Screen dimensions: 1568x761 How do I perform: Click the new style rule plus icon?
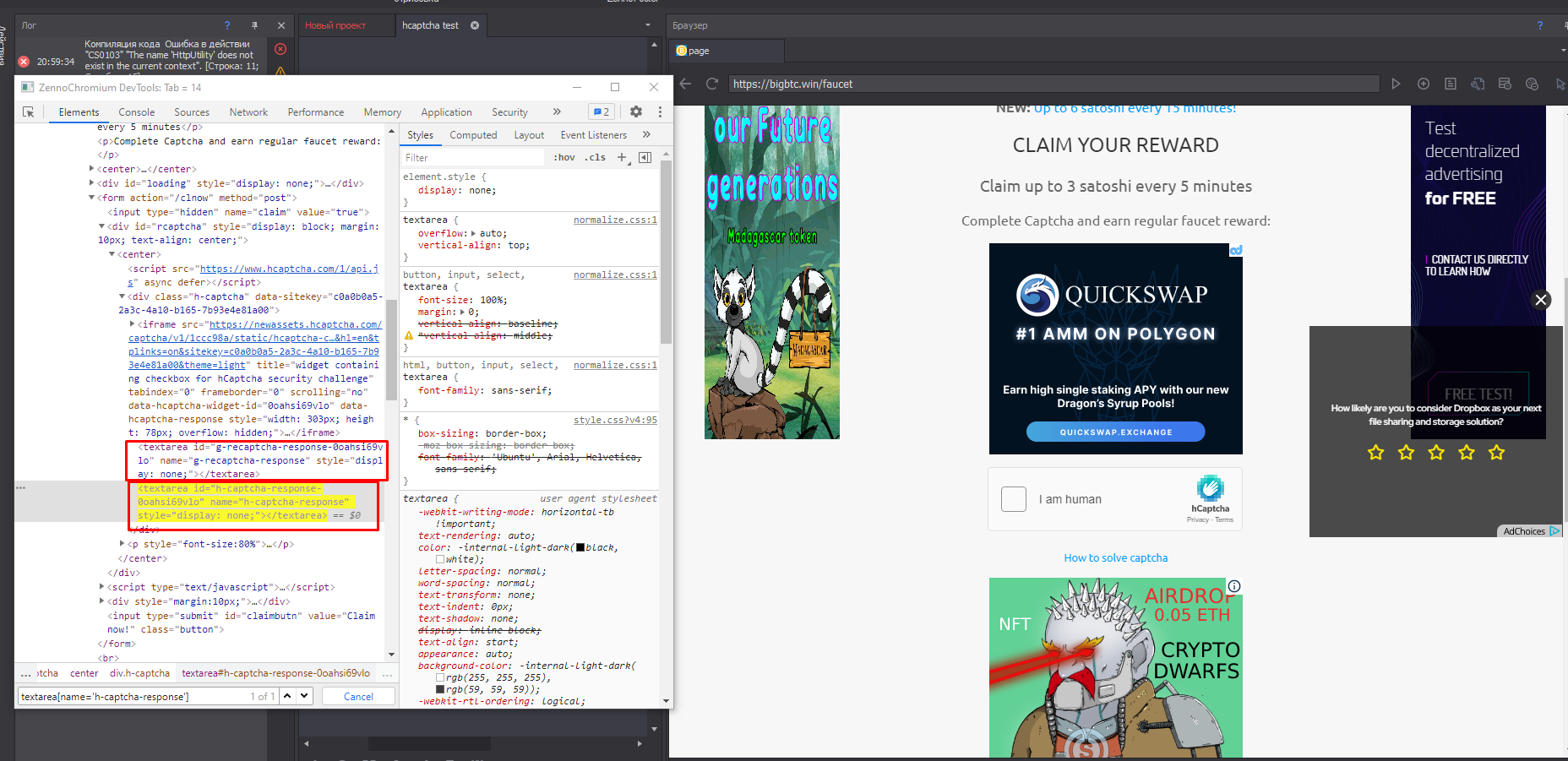(x=622, y=157)
